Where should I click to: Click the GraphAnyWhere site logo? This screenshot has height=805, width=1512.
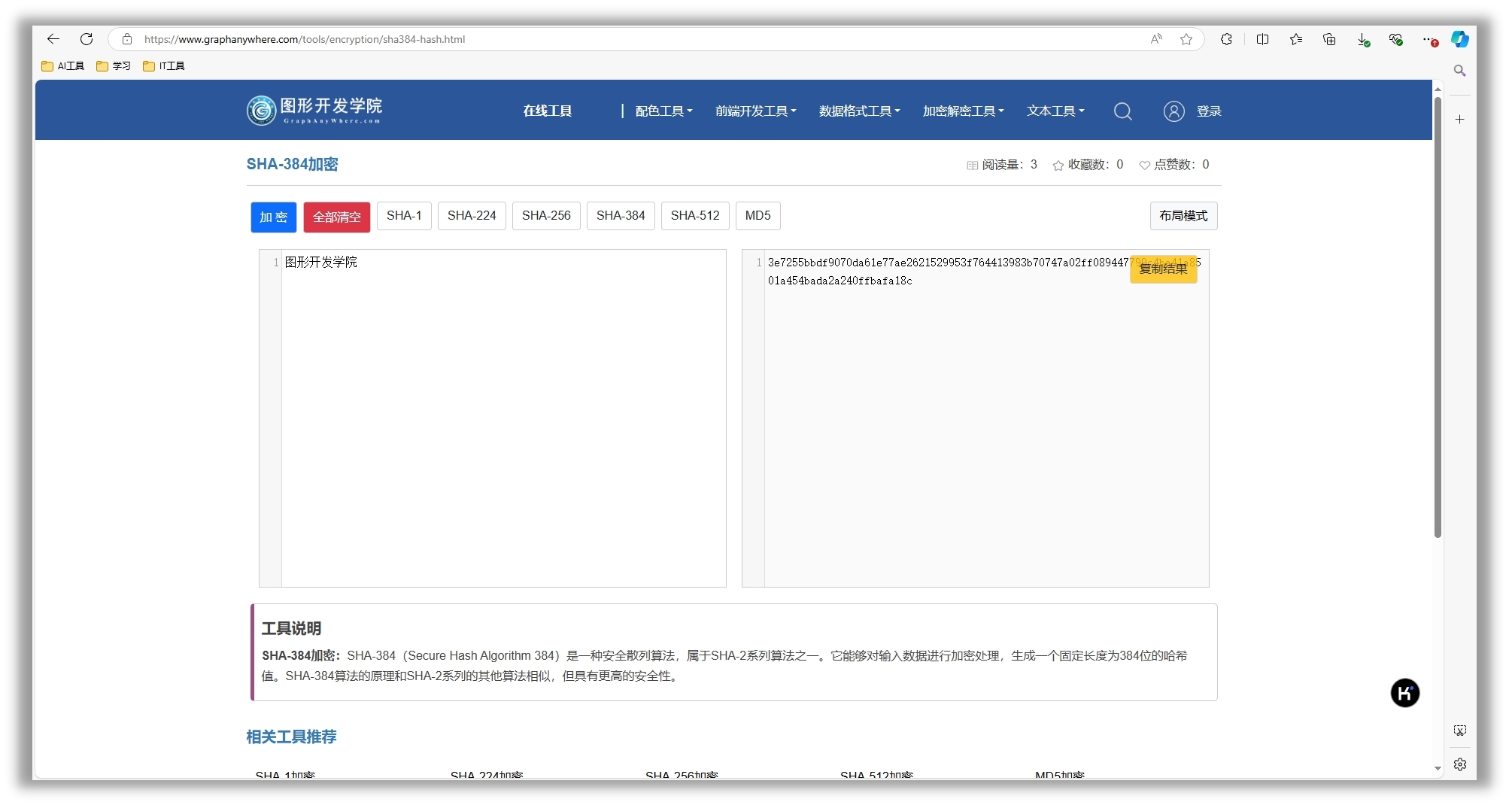point(314,111)
